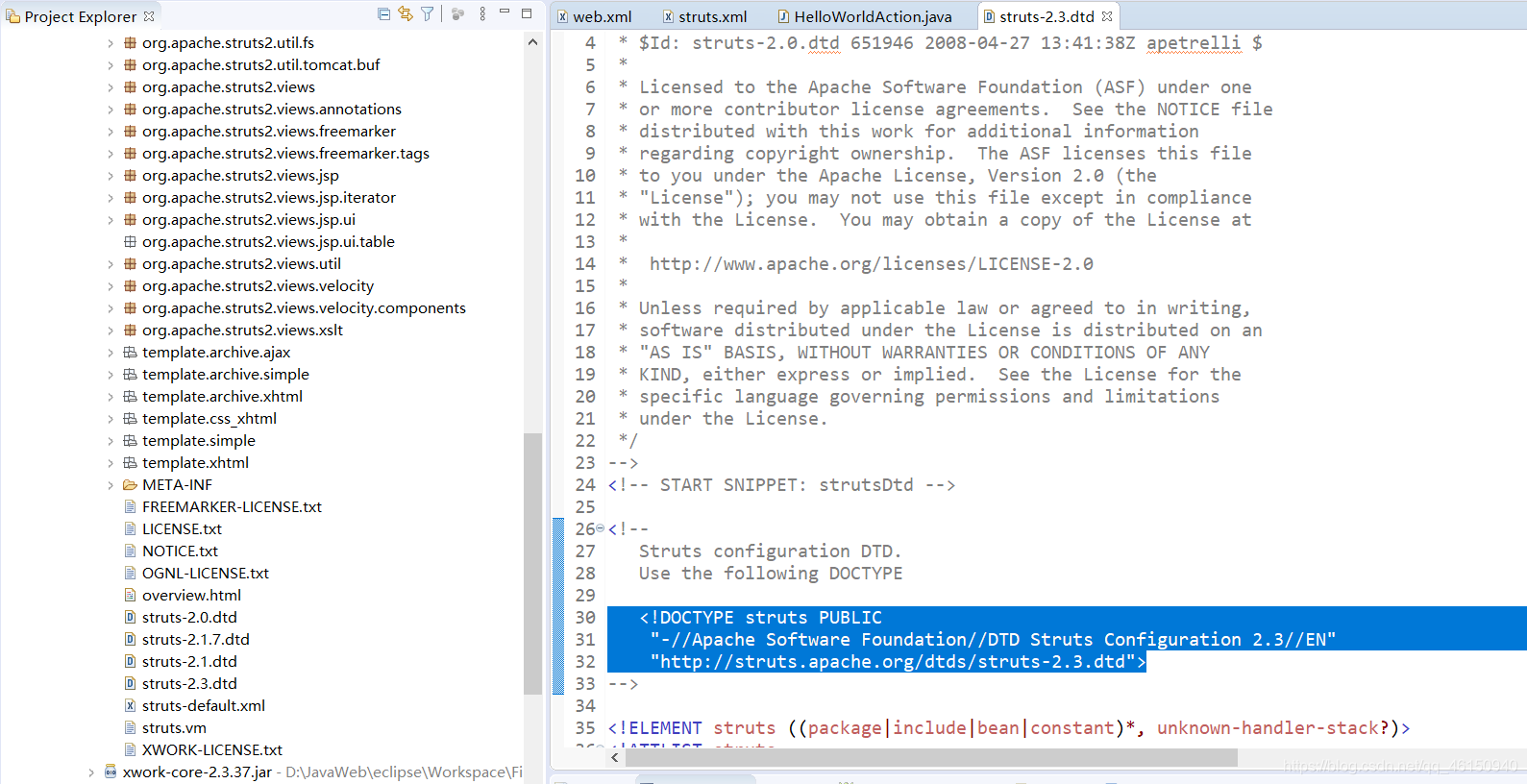This screenshot has height=784, width=1527.
Task: Select struts-2.1.7.dtd file
Action: [x=196, y=639]
